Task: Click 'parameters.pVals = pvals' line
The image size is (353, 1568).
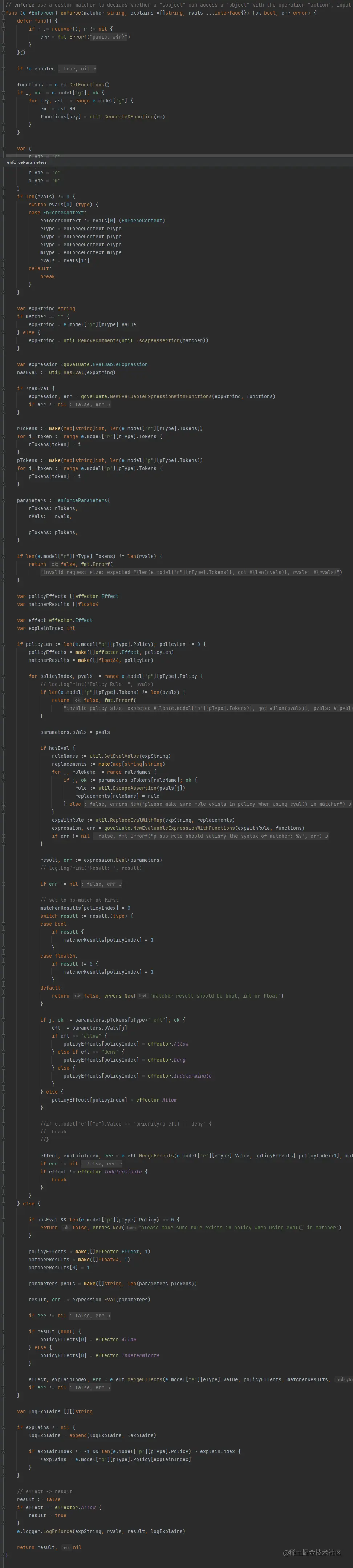Action: pos(75,732)
